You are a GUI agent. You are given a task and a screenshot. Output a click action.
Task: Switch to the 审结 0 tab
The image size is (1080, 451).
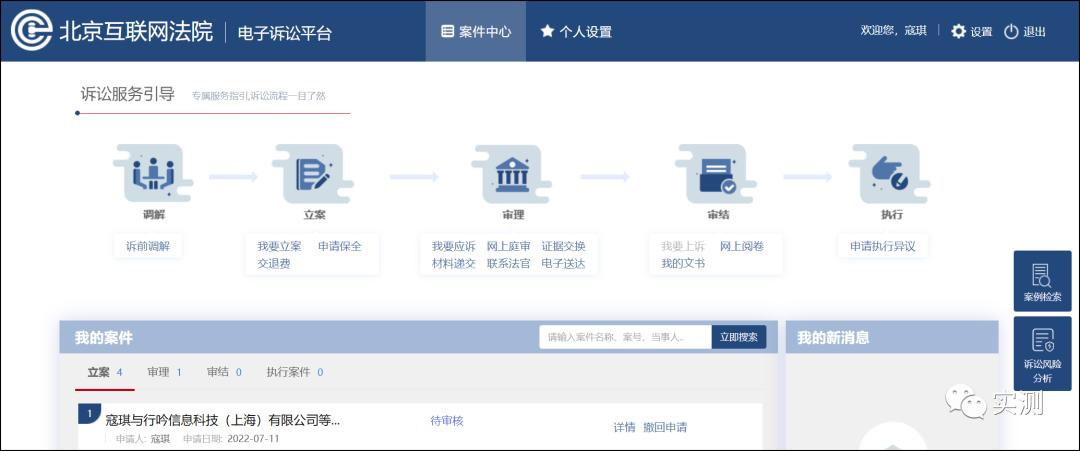224,373
